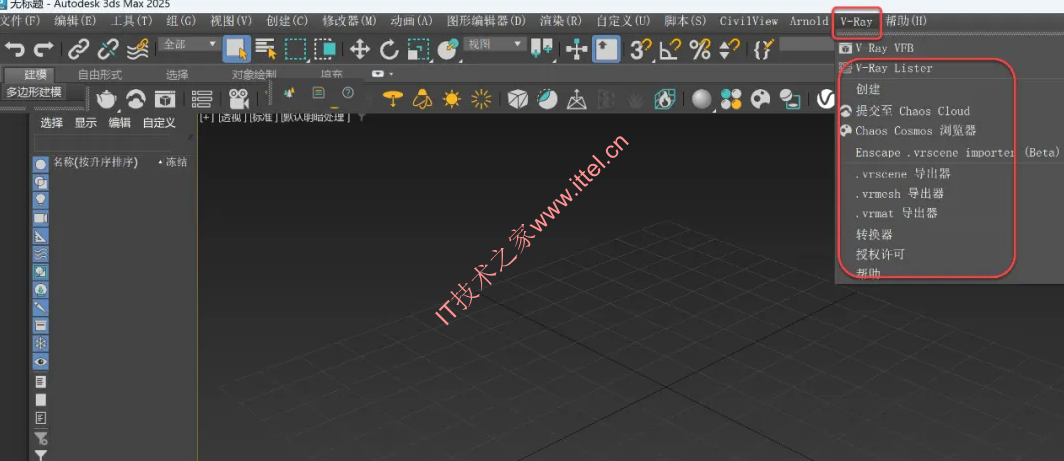The width and height of the screenshot is (1064, 461).
Task: Open the 渲染(R) menu
Action: coord(560,21)
